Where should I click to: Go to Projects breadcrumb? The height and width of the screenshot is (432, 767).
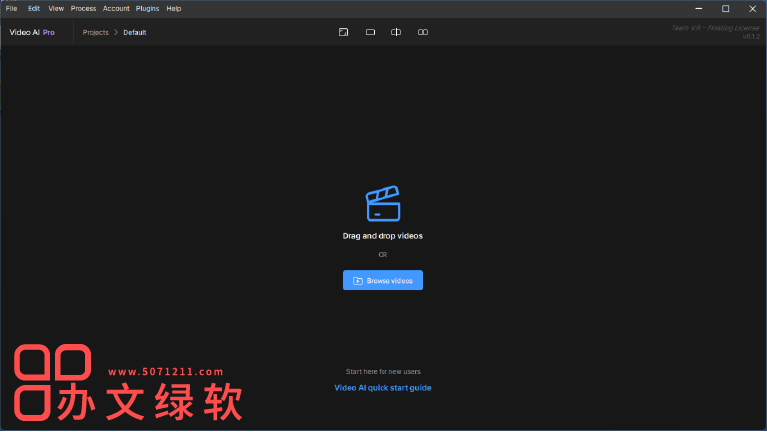tap(95, 32)
